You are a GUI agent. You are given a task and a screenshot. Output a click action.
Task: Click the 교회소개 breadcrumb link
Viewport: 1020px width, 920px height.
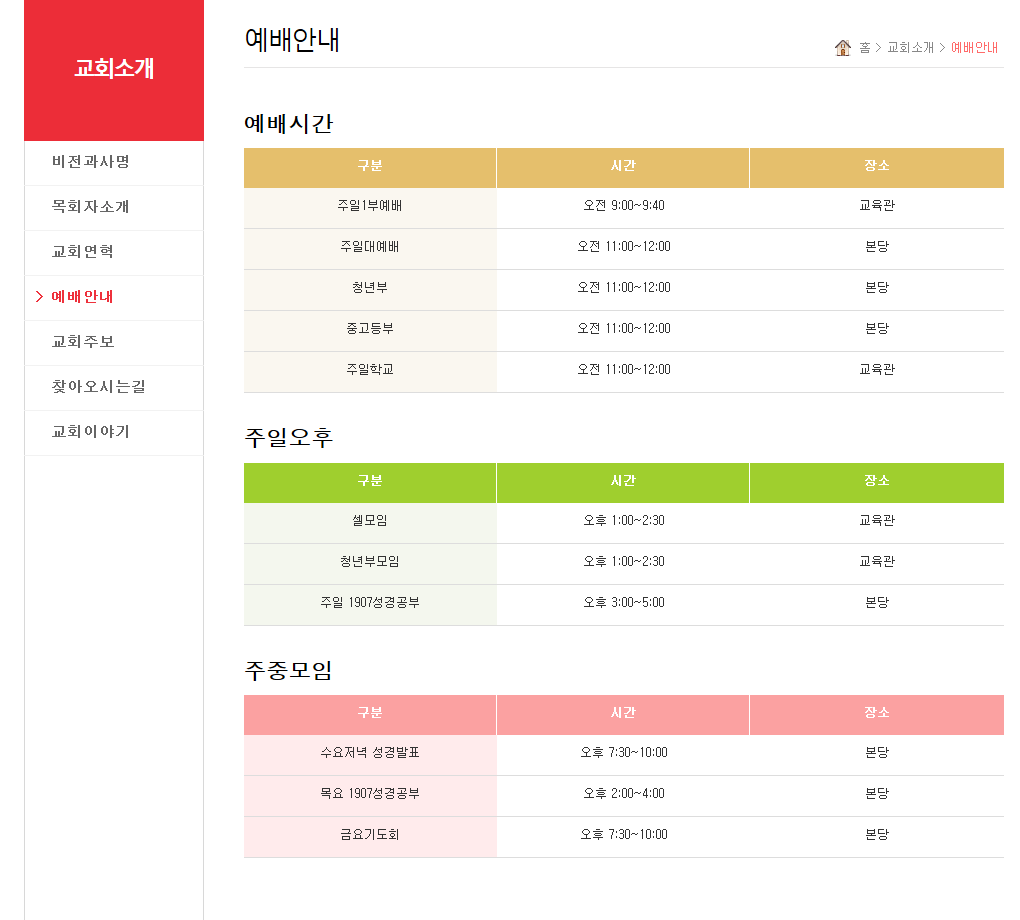[x=910, y=48]
